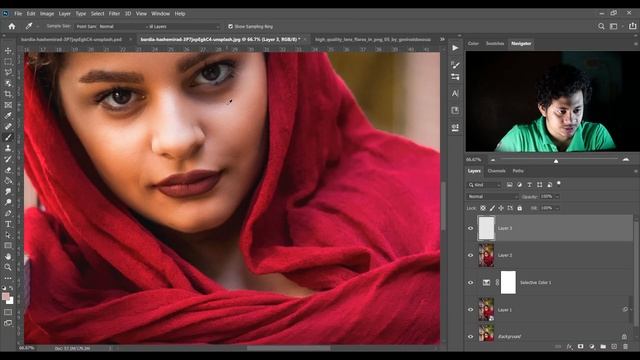Switch to the Swatches tab
Screen dimensions: 640x360
pos(495,43)
